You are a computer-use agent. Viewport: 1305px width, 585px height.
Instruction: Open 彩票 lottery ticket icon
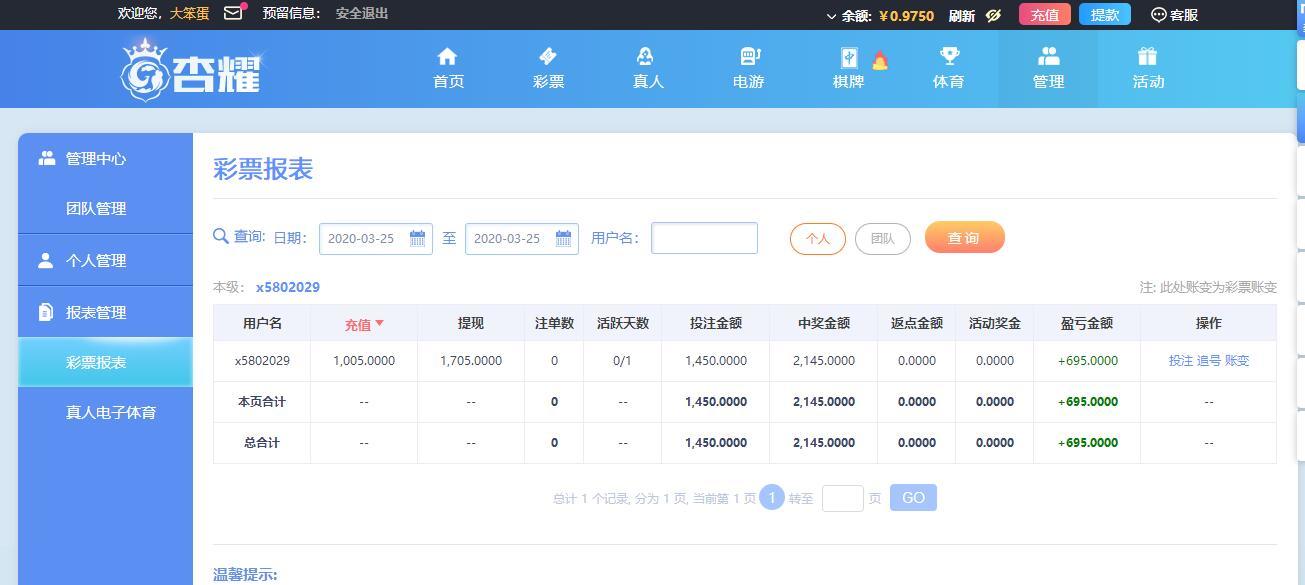tap(548, 56)
